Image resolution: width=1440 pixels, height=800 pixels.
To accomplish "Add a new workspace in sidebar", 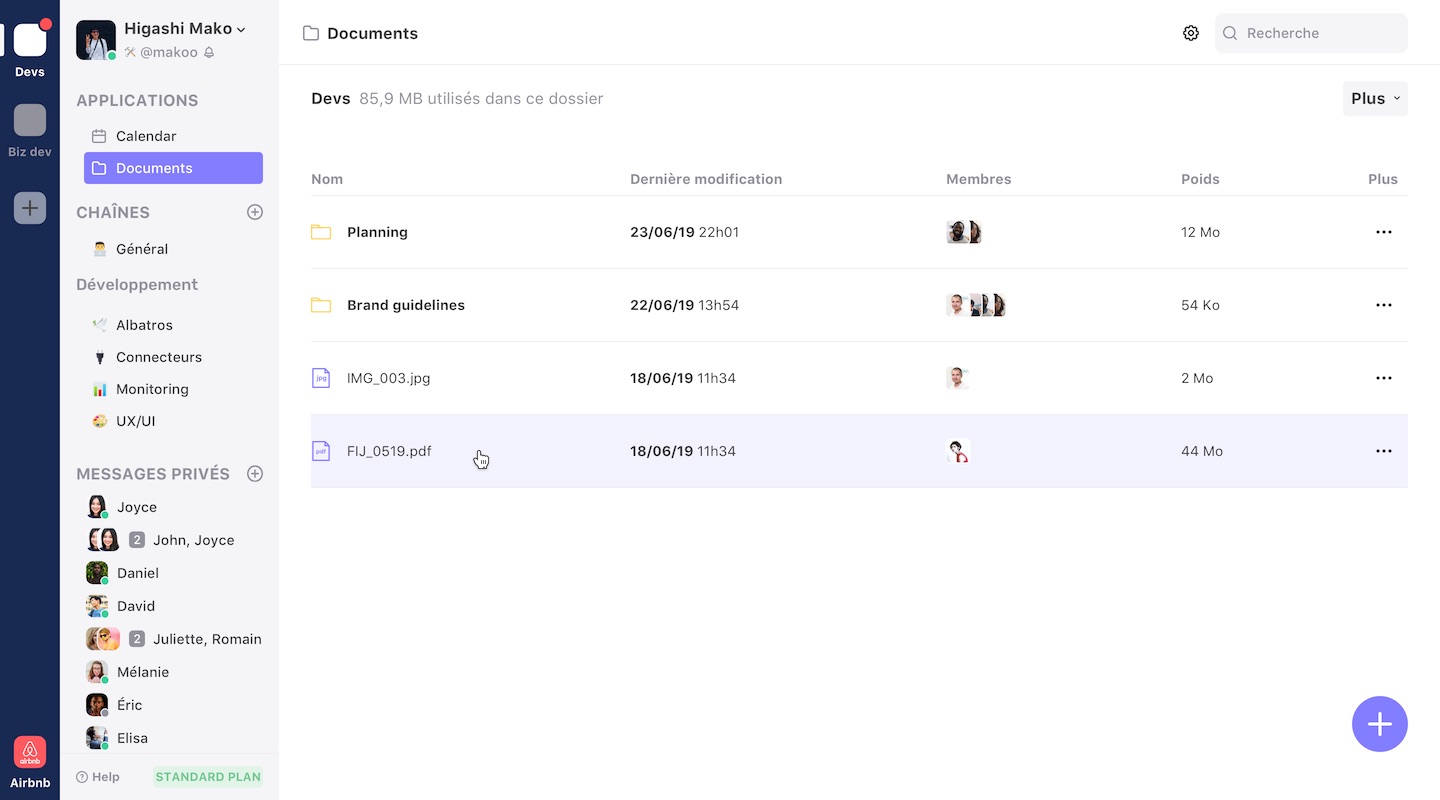I will [30, 208].
